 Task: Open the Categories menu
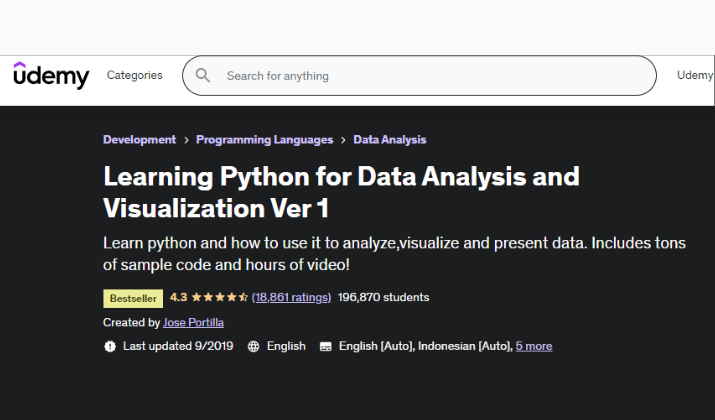134,75
